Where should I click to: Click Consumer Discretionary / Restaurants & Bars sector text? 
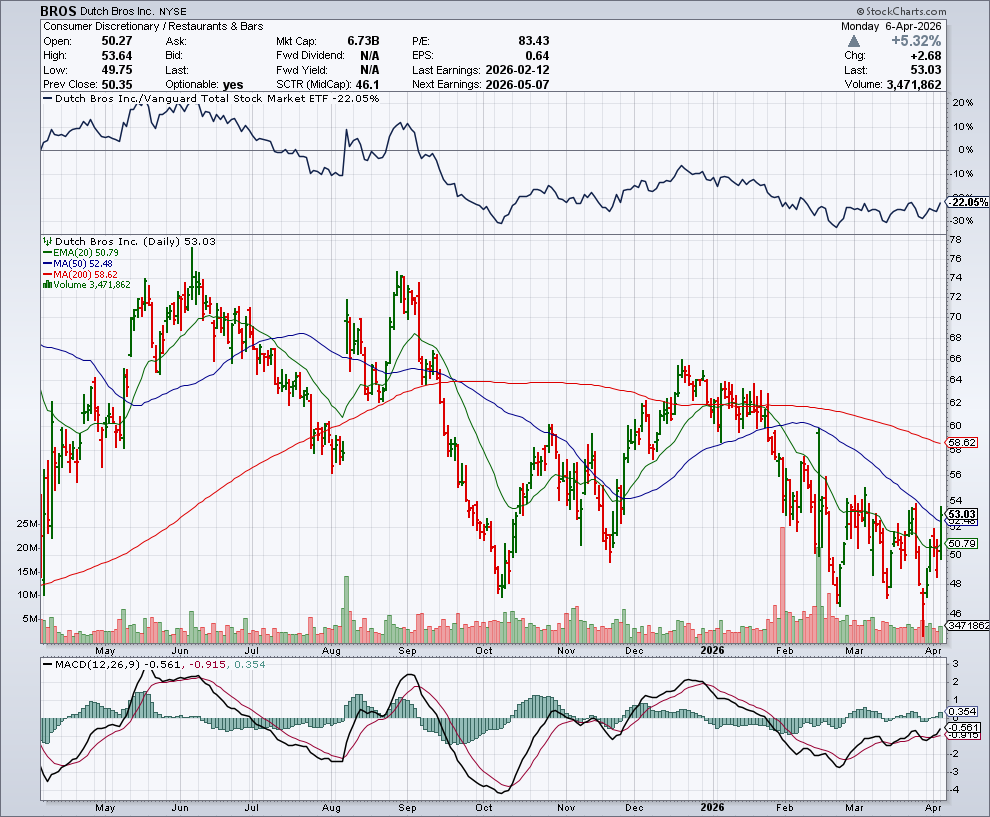pyautogui.click(x=153, y=26)
